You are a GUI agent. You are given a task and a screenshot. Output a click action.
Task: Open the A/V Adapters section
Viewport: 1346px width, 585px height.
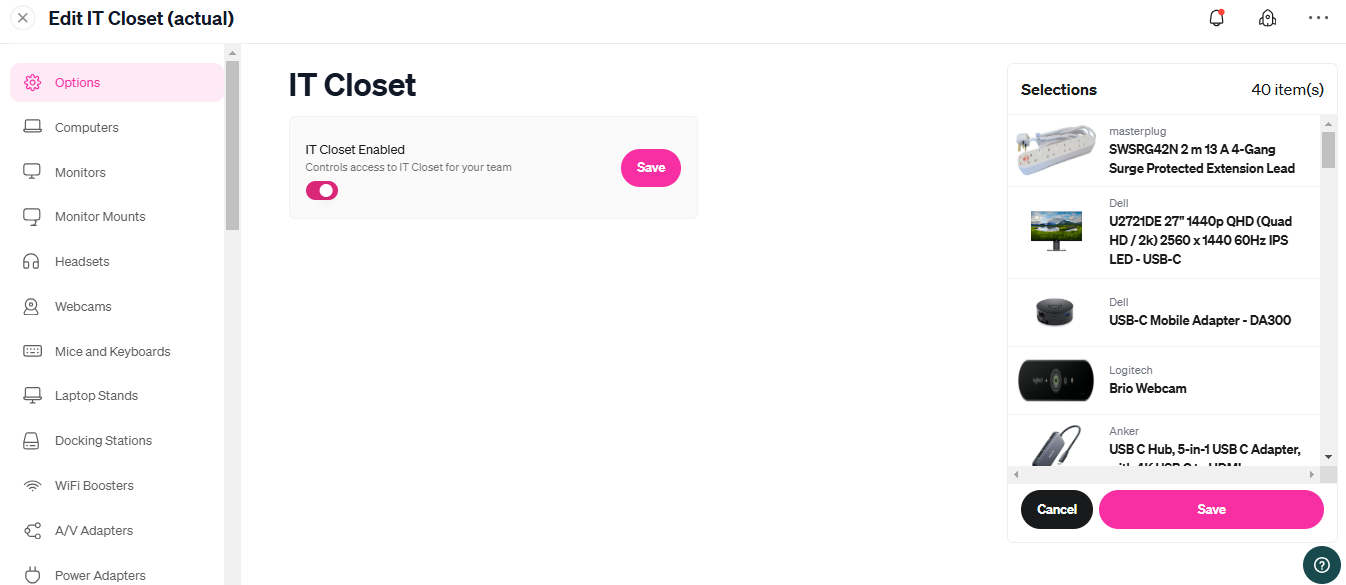93,530
